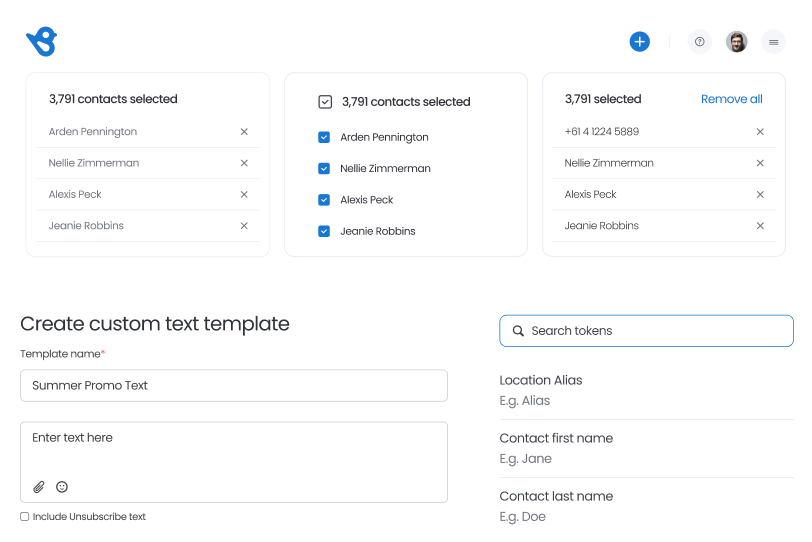Viewport: 812px width, 542px height.
Task: Open the emoji picker smiley icon
Action: tap(62, 487)
